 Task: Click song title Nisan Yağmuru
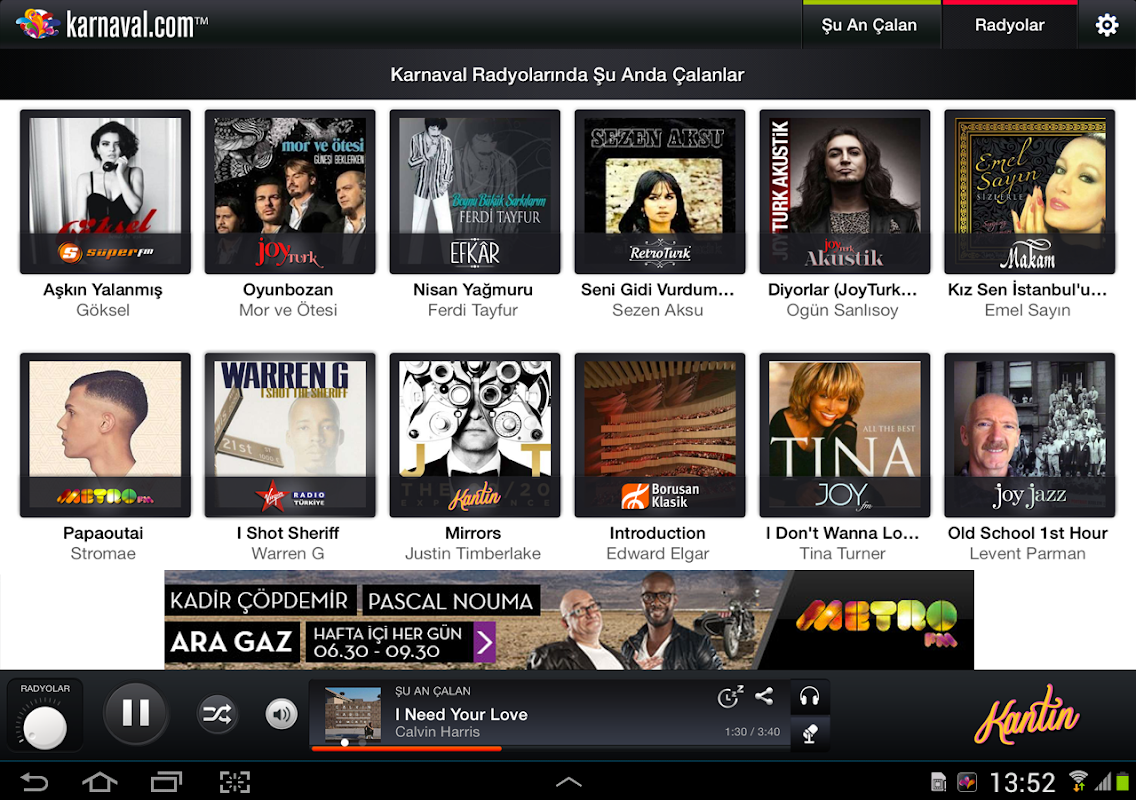tap(473, 290)
